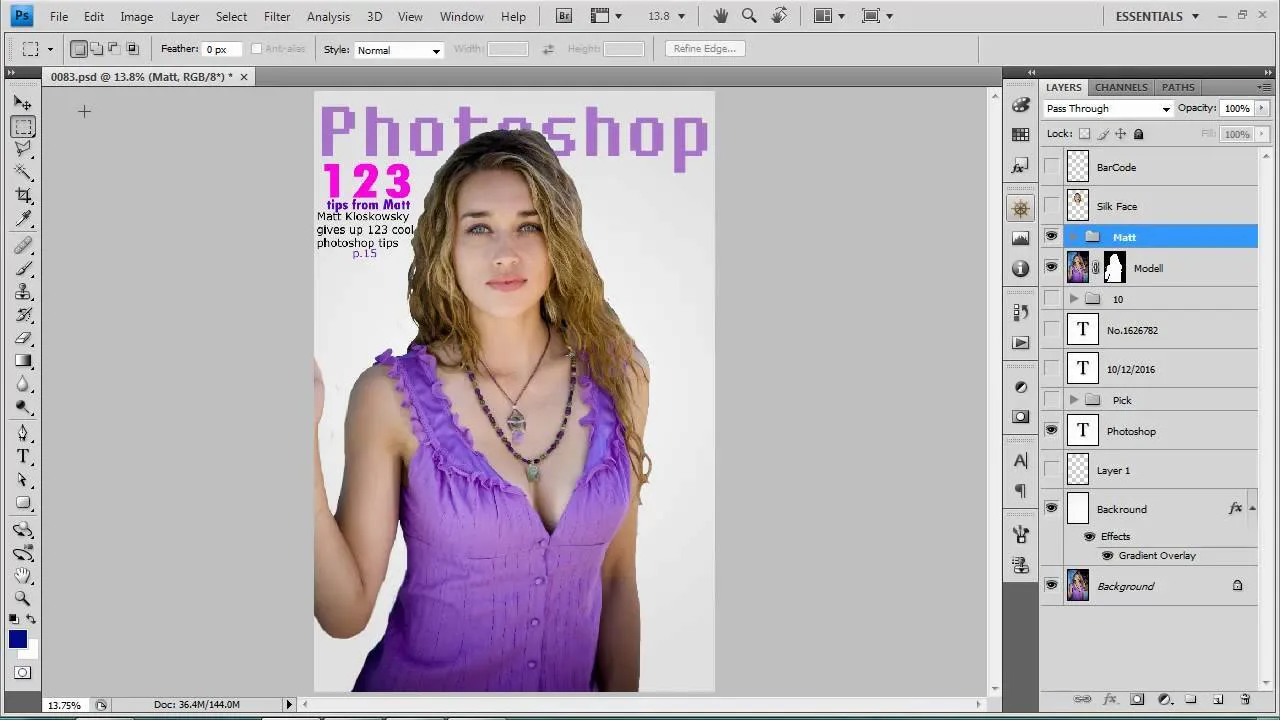1280x720 pixels.
Task: Open the Layer menu
Action: click(185, 17)
